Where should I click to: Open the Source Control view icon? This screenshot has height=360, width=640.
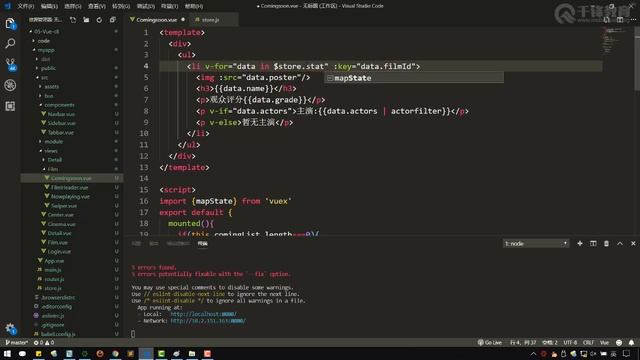[x=10, y=64]
